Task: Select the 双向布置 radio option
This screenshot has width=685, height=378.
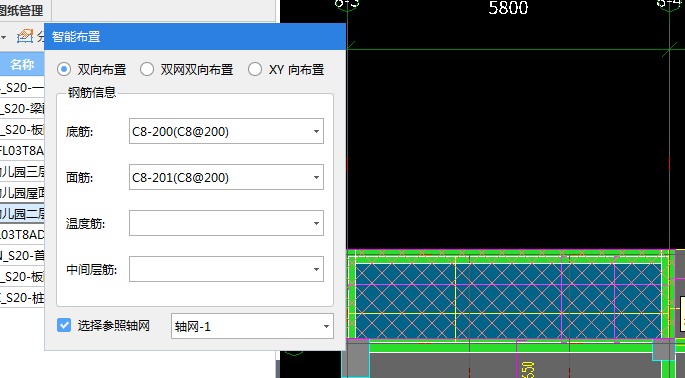Action: pos(64,69)
